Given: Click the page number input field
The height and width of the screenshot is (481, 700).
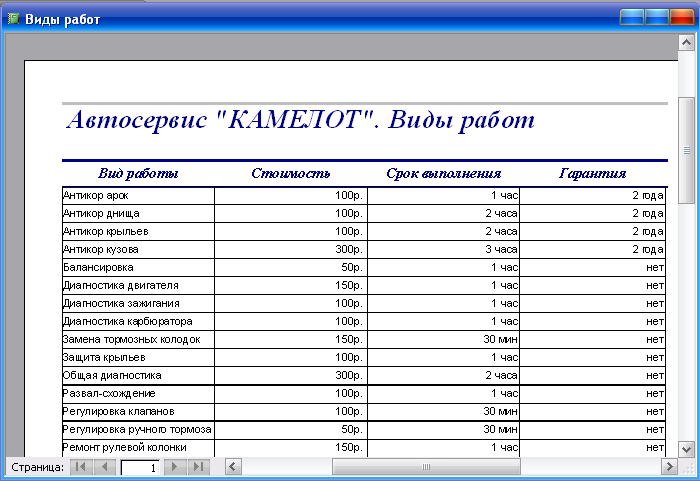Looking at the screenshot, I should point(139,467).
